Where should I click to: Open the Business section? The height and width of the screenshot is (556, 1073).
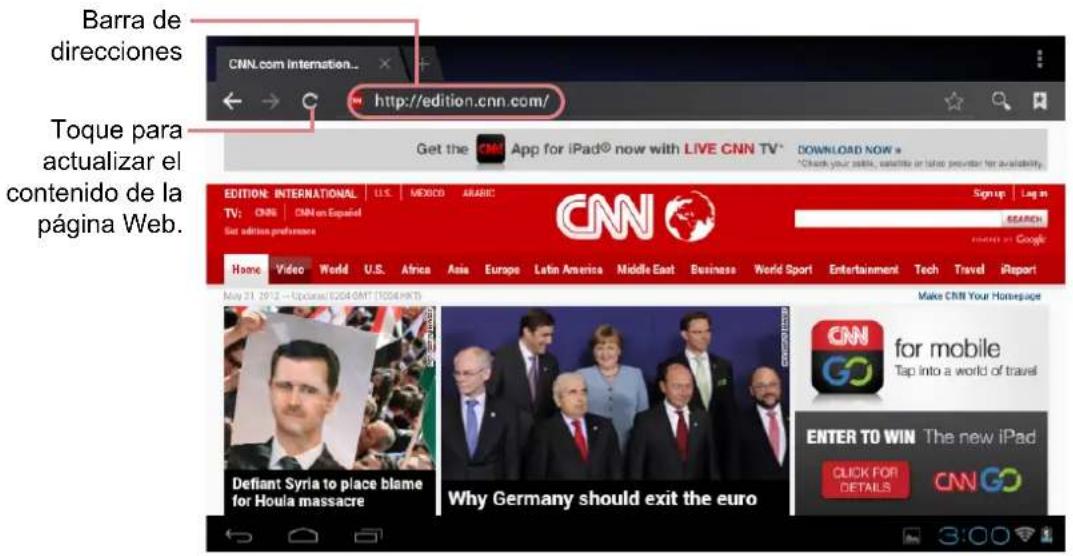pos(714,270)
